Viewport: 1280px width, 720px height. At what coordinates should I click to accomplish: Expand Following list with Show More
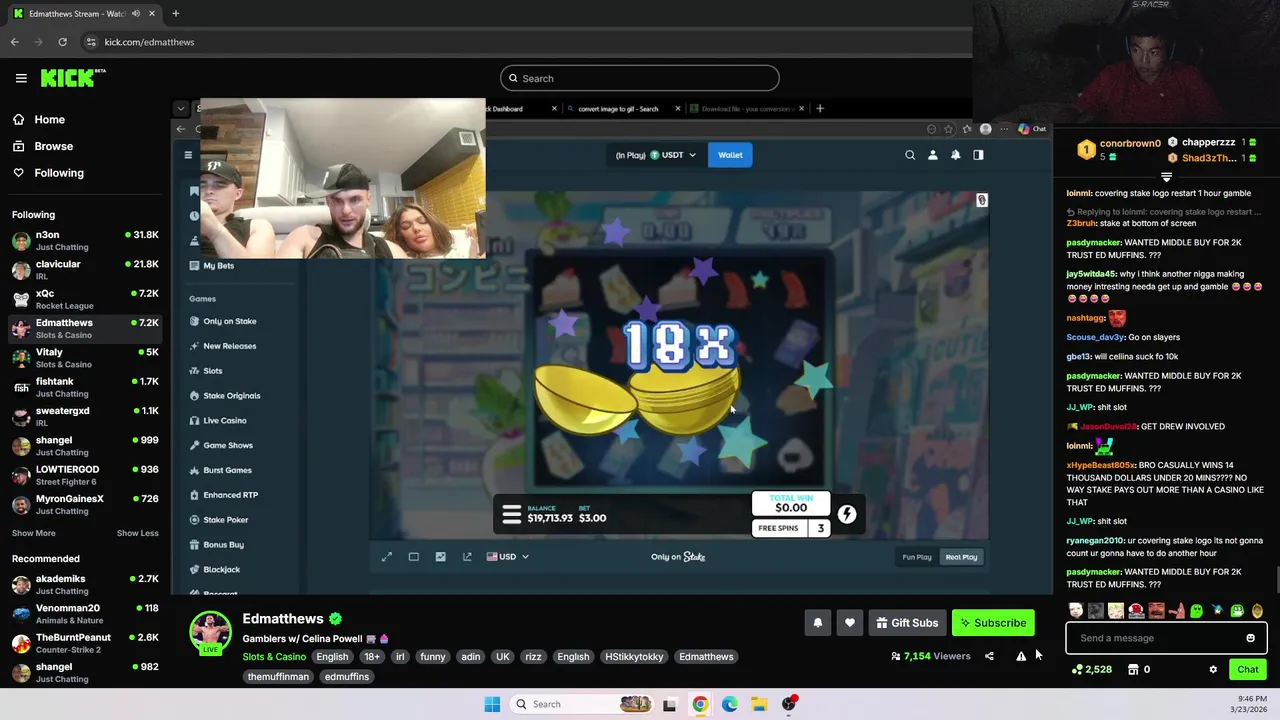(x=34, y=533)
